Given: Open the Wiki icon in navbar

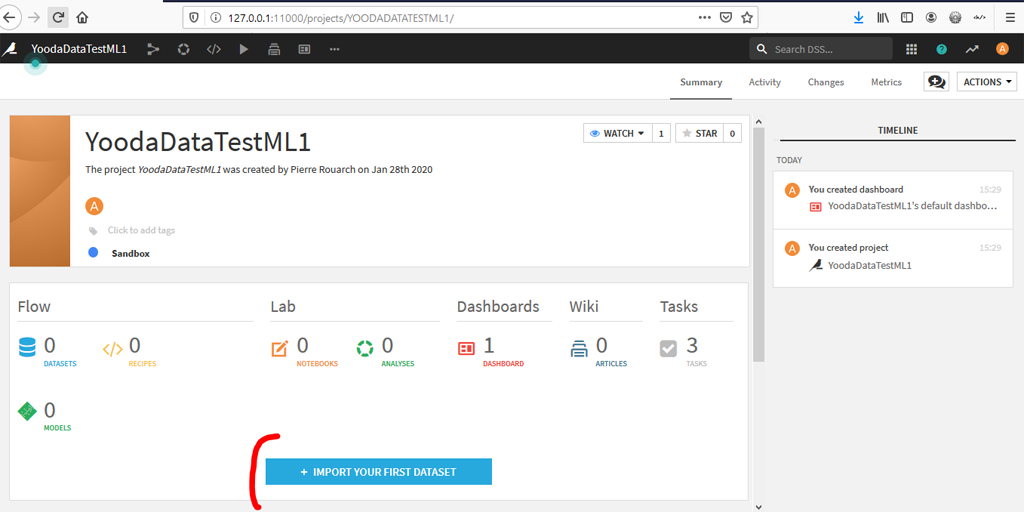Looking at the screenshot, I should pyautogui.click(x=274, y=49).
